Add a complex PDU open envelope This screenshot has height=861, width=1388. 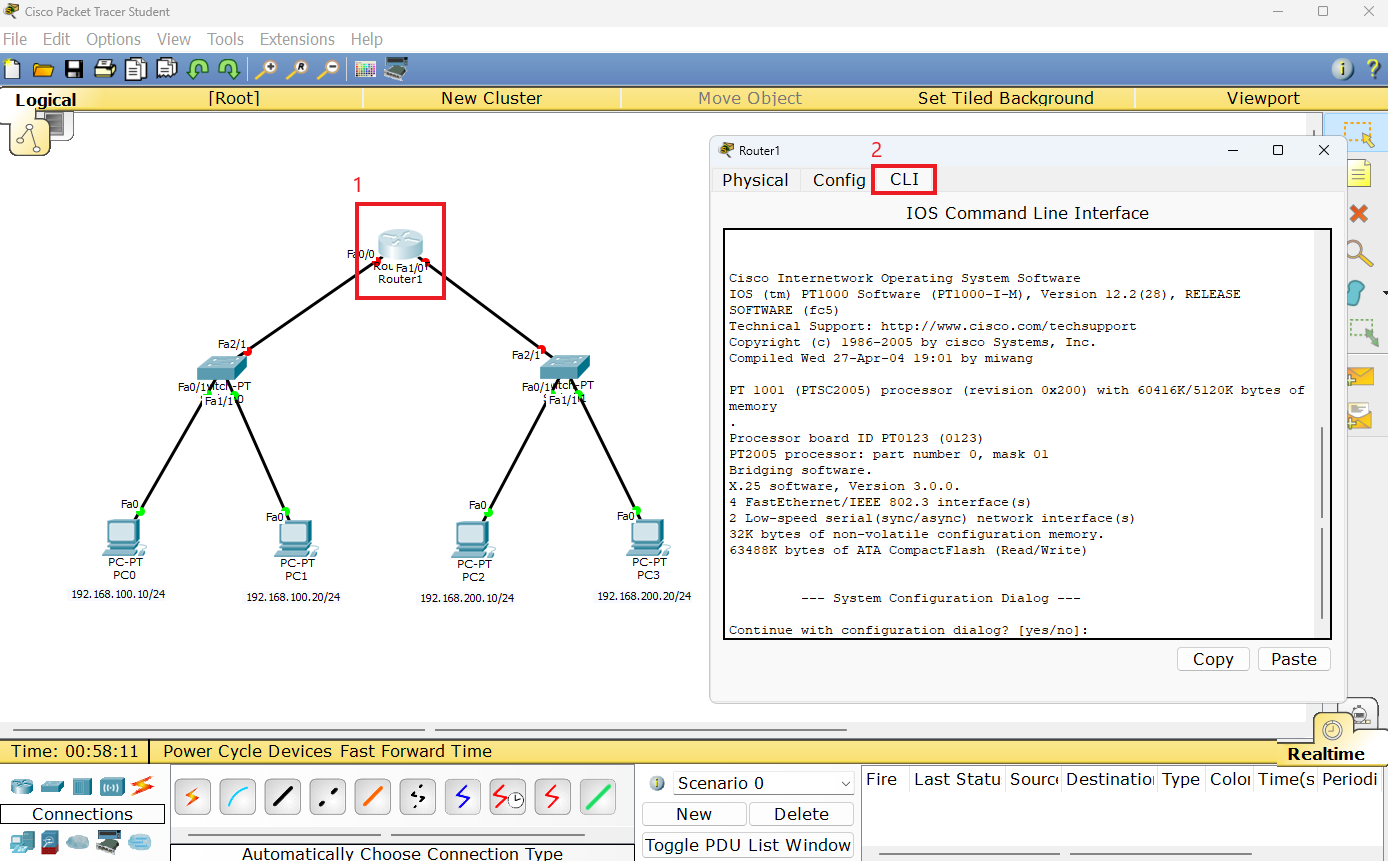pyautogui.click(x=1361, y=414)
